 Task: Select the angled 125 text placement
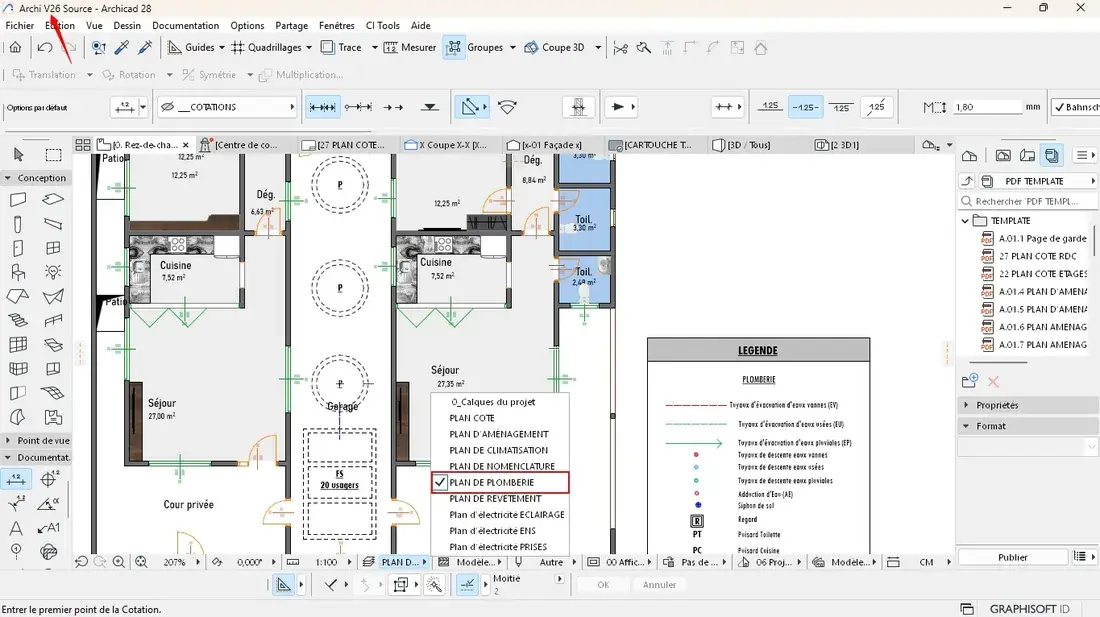[x=876, y=107]
